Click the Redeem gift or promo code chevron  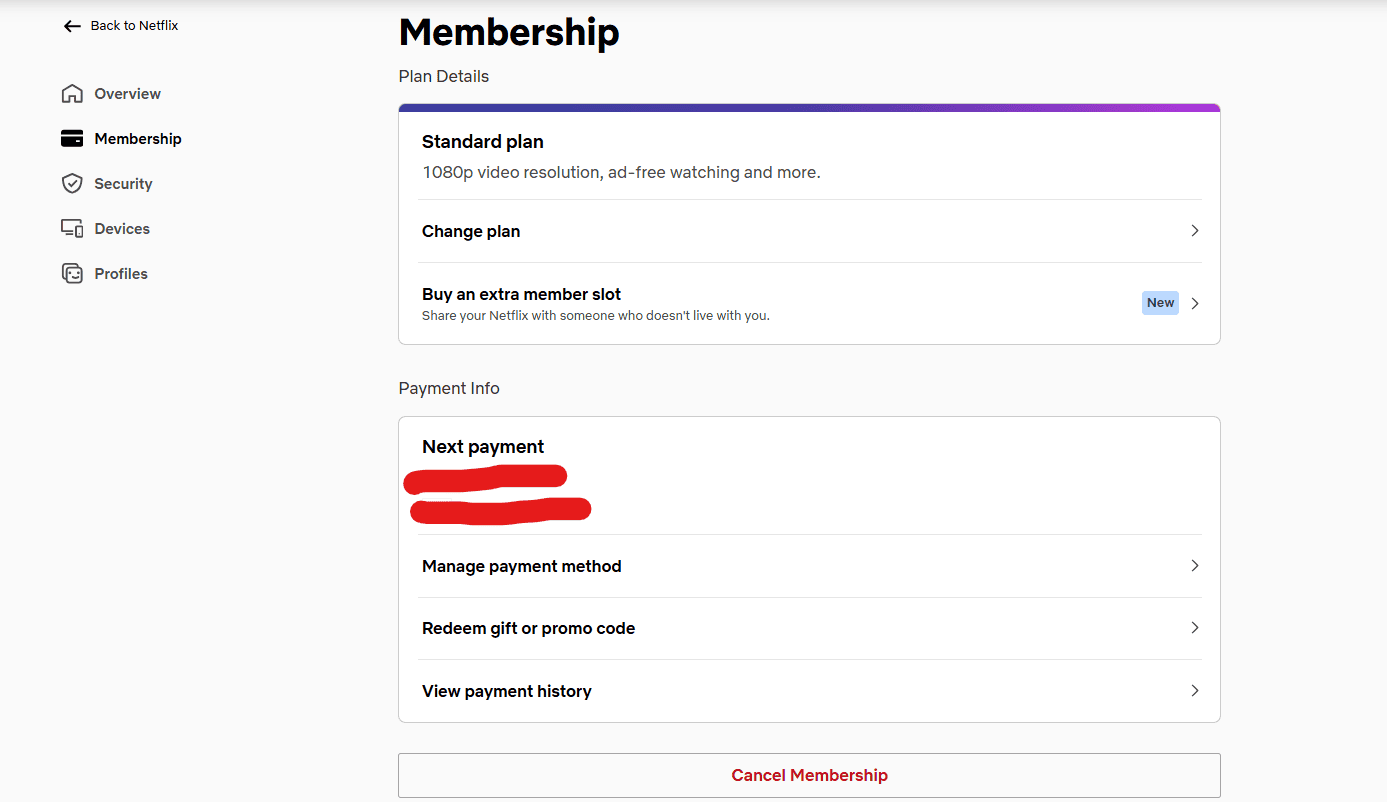(1194, 628)
